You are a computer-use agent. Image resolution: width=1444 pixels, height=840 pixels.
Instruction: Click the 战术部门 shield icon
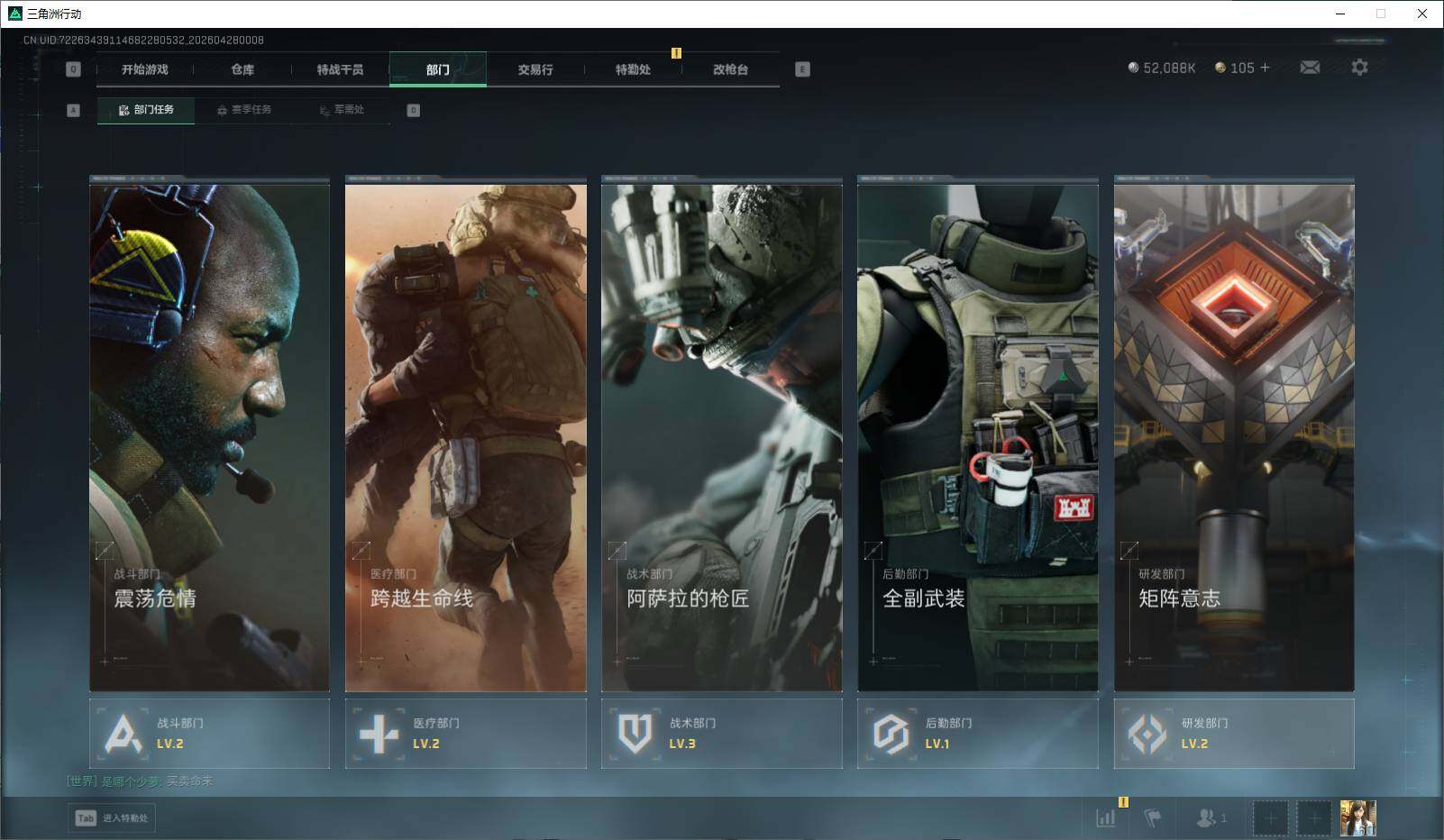[635, 734]
